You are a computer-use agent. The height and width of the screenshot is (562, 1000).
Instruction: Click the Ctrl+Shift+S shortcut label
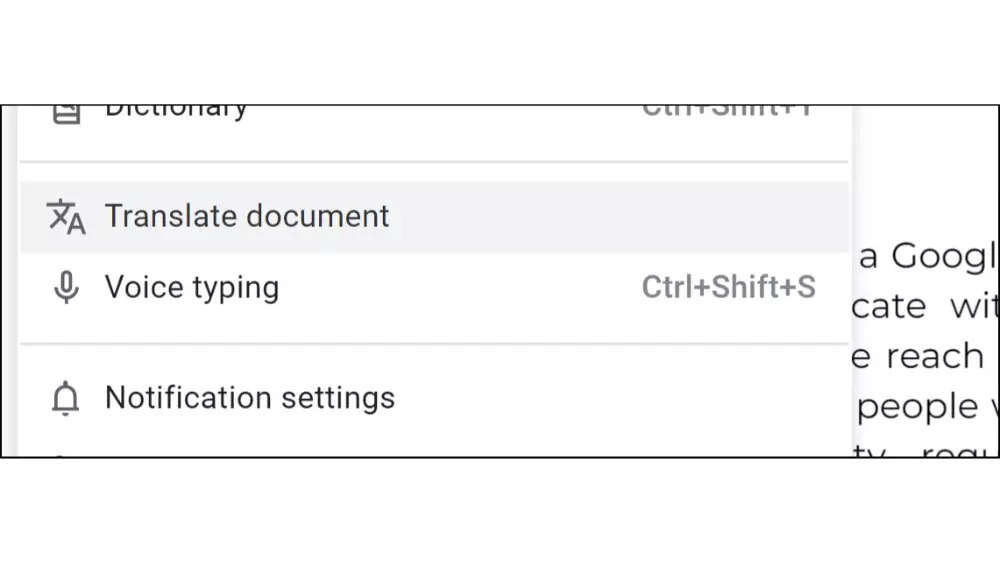(728, 287)
